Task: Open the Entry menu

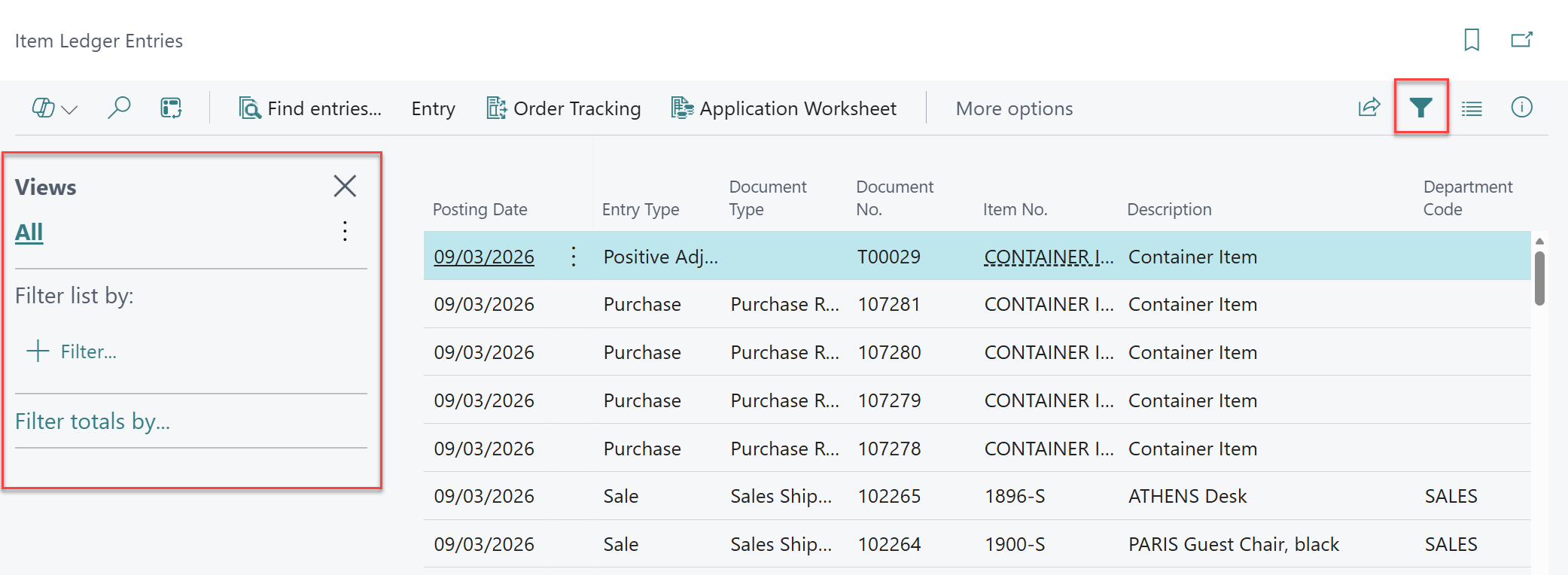Action: 433,108
